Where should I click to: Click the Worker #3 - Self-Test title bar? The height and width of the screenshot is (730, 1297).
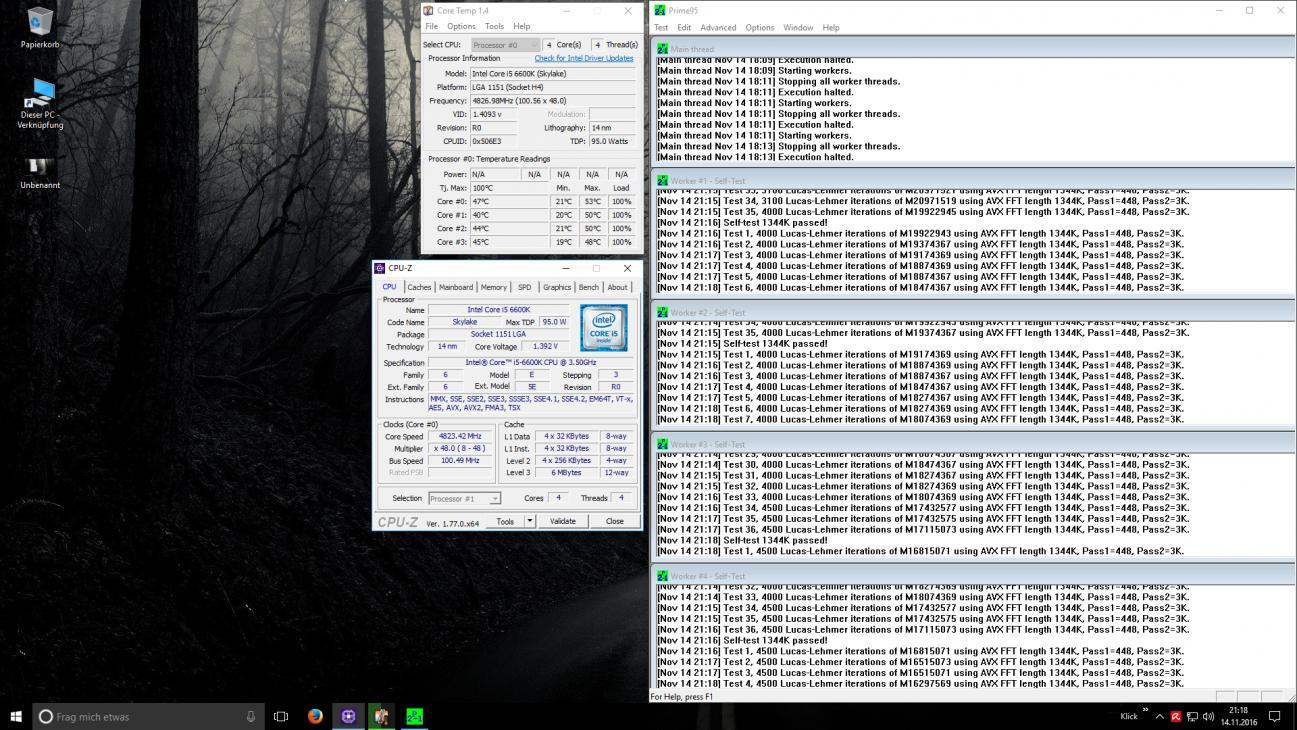point(974,444)
